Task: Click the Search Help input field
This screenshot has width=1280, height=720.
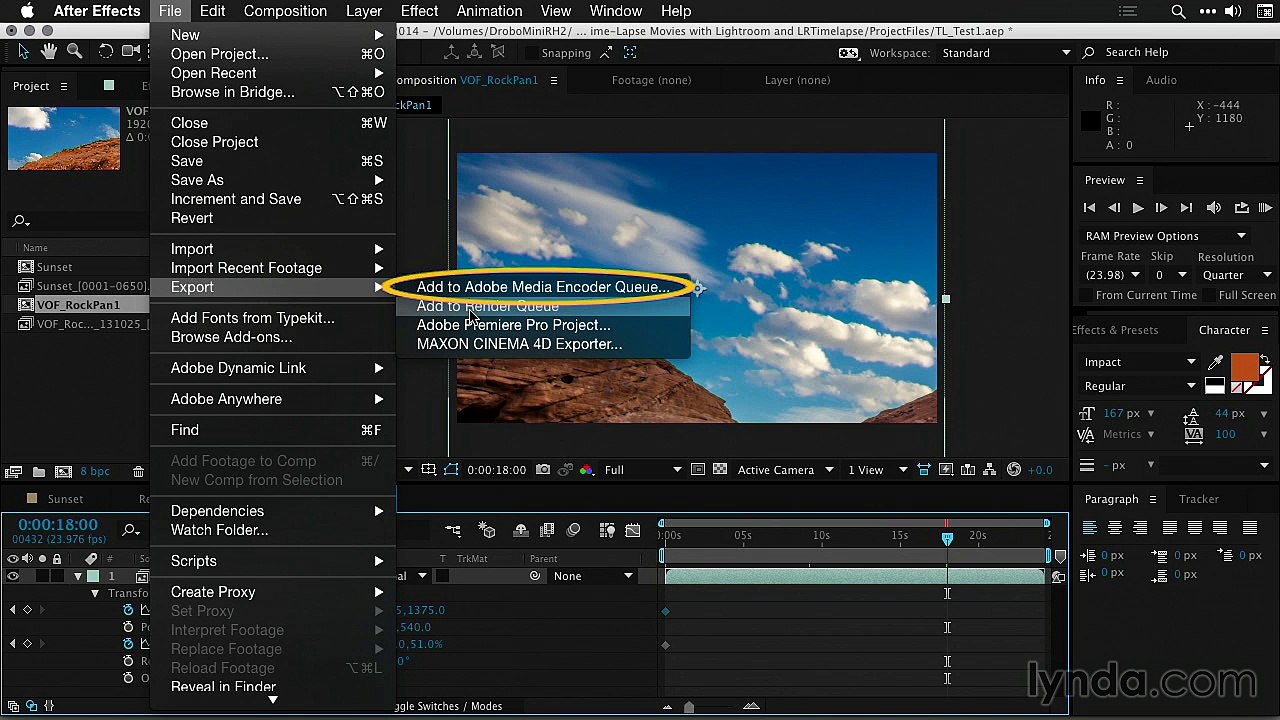Action: tap(1180, 53)
